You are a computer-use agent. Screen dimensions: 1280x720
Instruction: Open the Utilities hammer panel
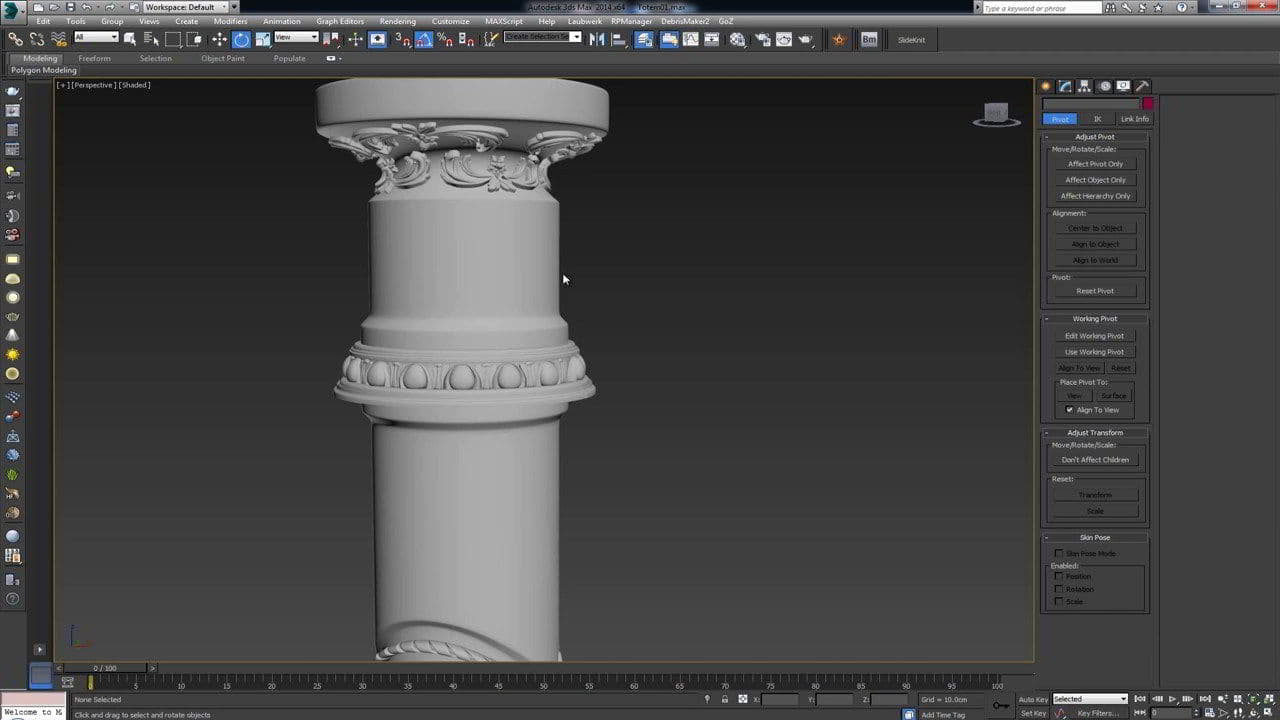click(x=1142, y=86)
